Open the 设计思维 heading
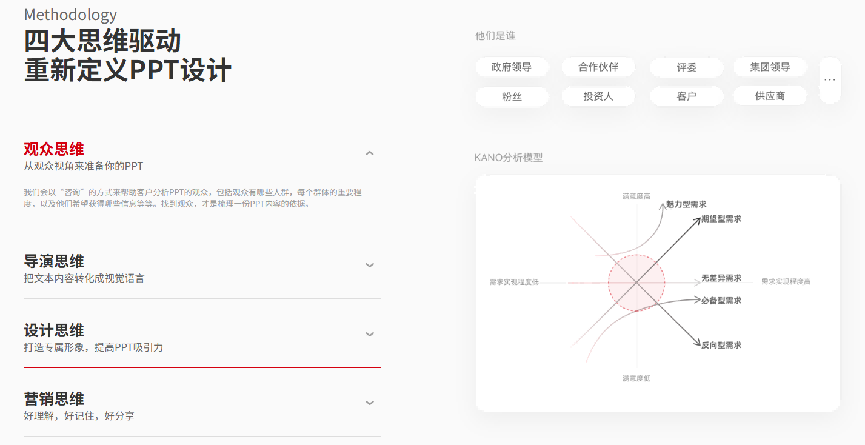 54,330
